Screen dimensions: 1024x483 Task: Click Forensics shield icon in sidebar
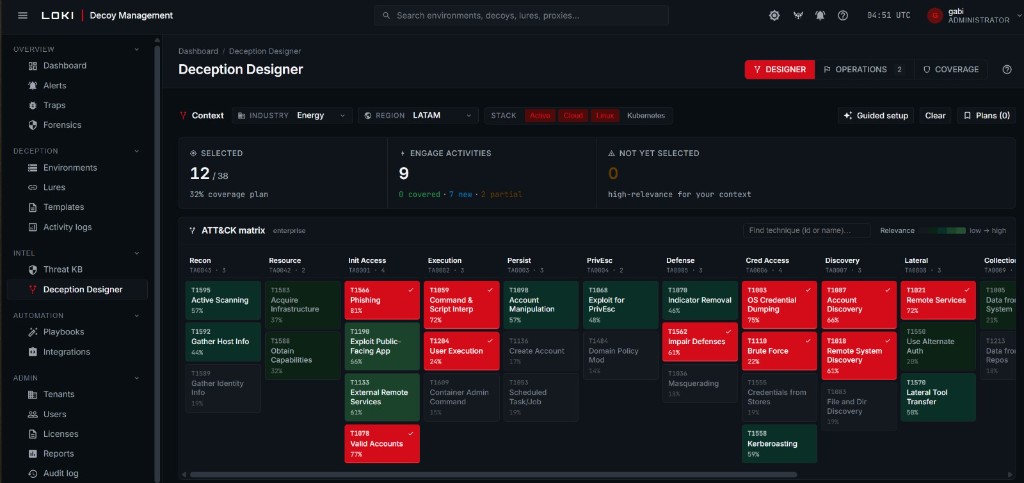click(33, 125)
